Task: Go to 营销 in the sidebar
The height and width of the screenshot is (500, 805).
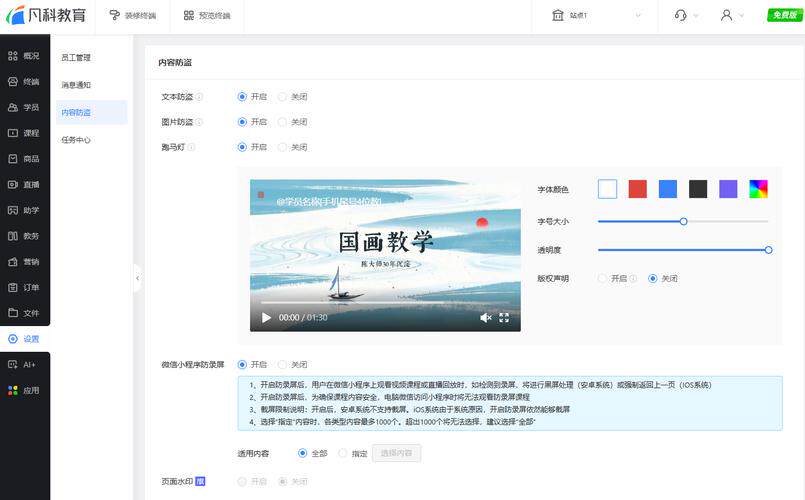Action: pyautogui.click(x=24, y=262)
